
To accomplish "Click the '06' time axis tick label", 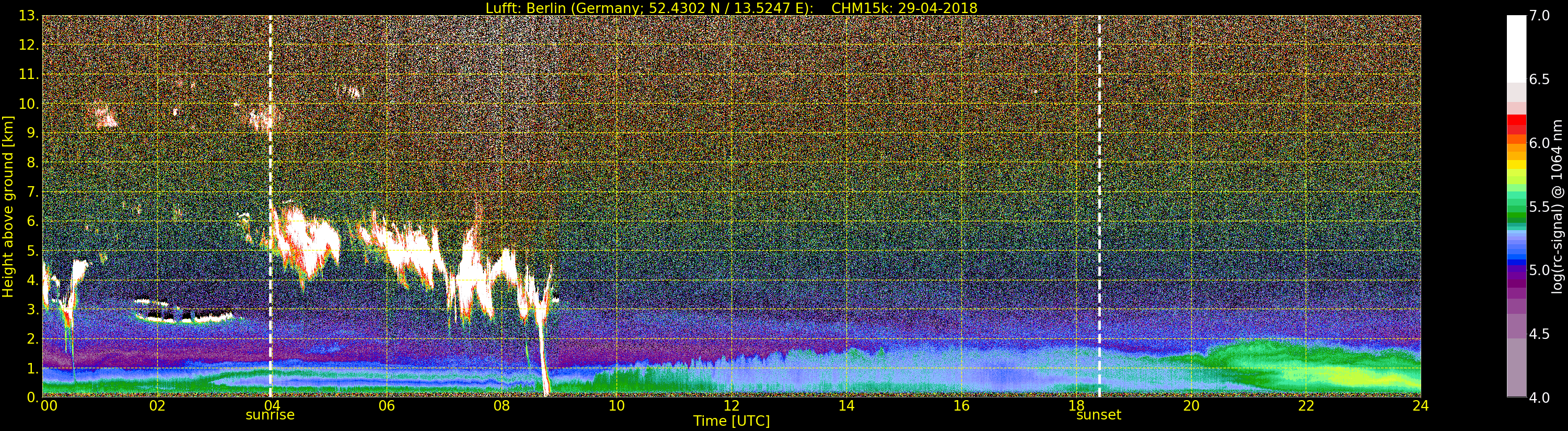I will point(387,405).
